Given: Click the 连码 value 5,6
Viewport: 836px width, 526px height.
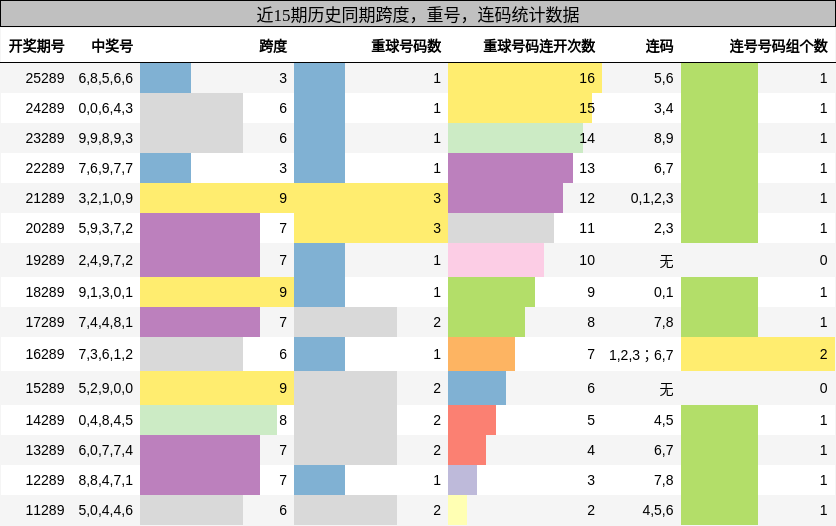Looking at the screenshot, I should pos(663,78).
